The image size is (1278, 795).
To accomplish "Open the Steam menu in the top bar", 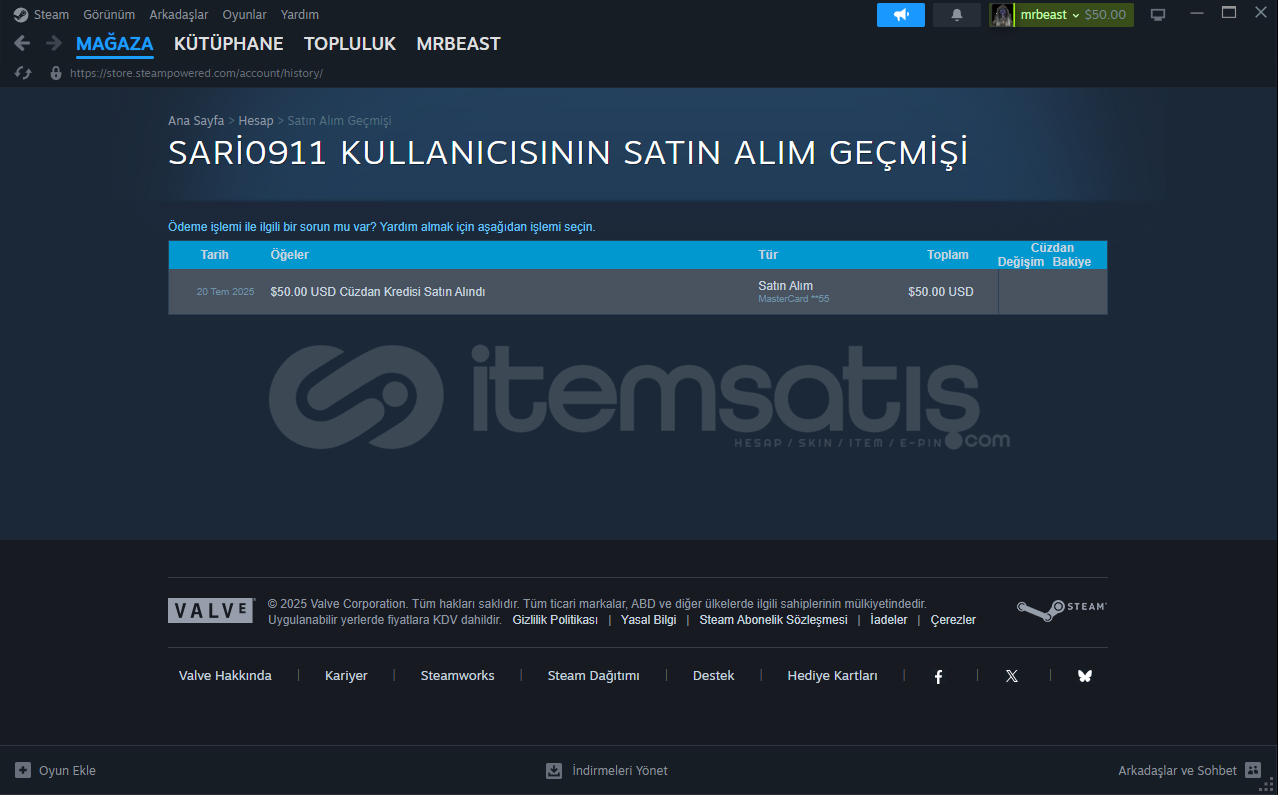I will click(42, 15).
